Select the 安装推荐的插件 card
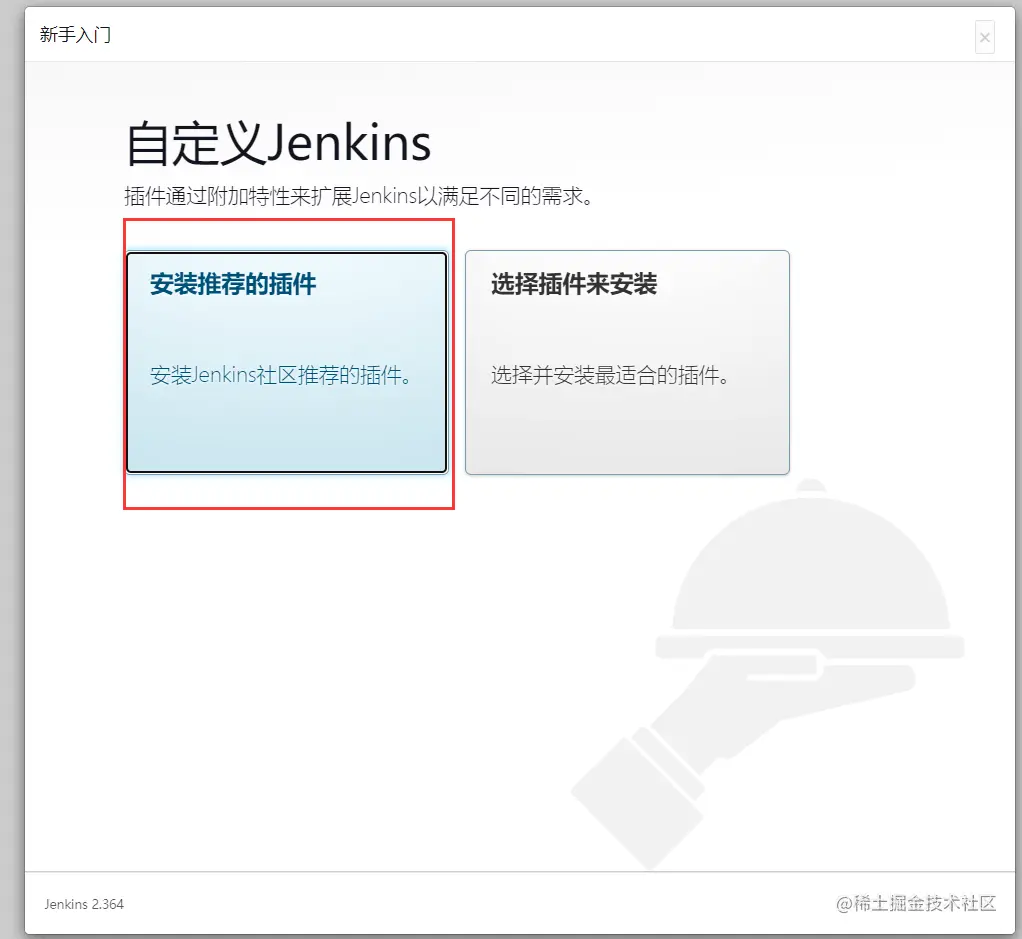Image resolution: width=1022 pixels, height=939 pixels. tap(287, 362)
